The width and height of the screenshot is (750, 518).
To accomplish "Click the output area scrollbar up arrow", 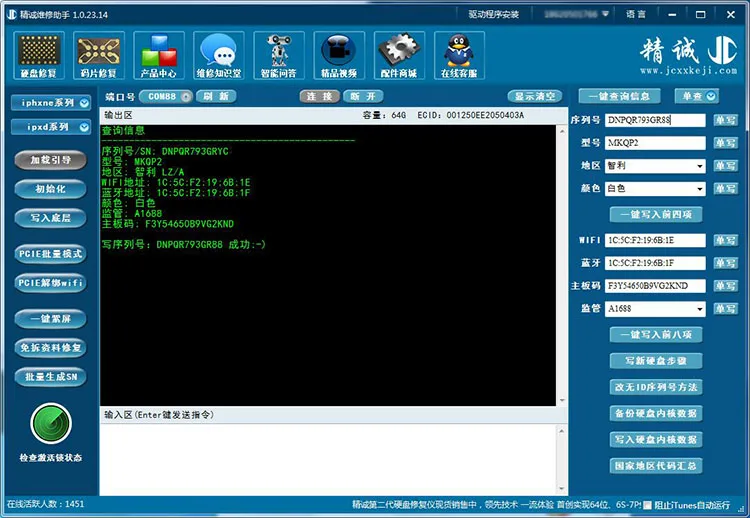I will 562,131.
